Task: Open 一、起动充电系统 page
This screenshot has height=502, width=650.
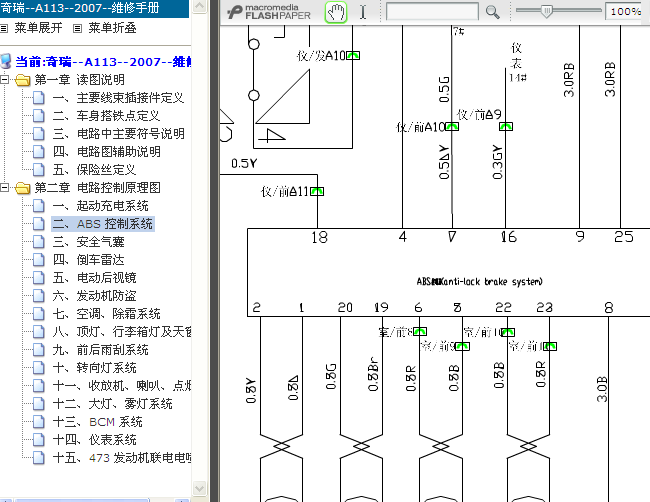Action: pyautogui.click(x=100, y=206)
